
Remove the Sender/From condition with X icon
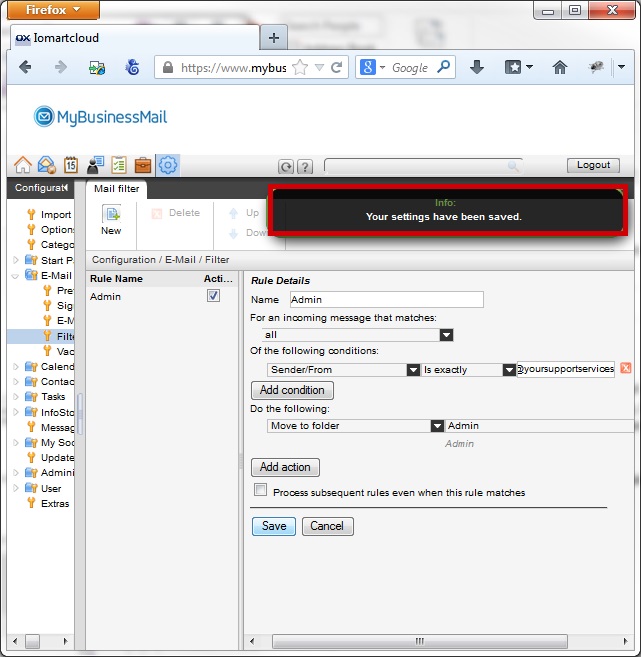[x=625, y=369]
